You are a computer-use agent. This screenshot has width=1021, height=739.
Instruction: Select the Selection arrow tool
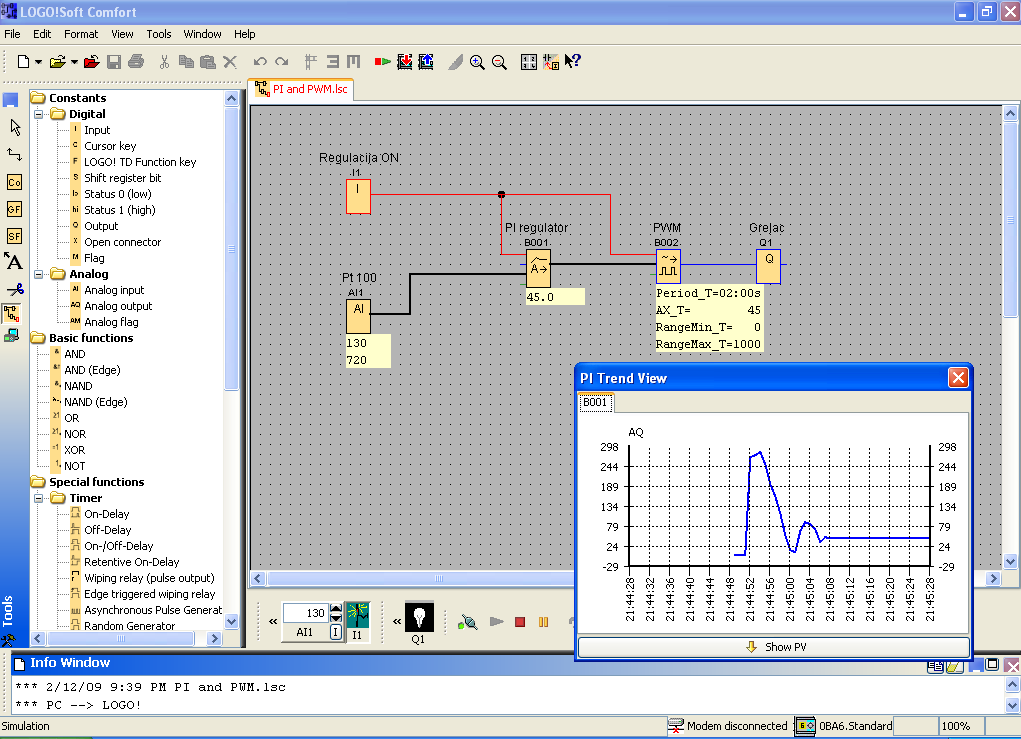point(14,128)
